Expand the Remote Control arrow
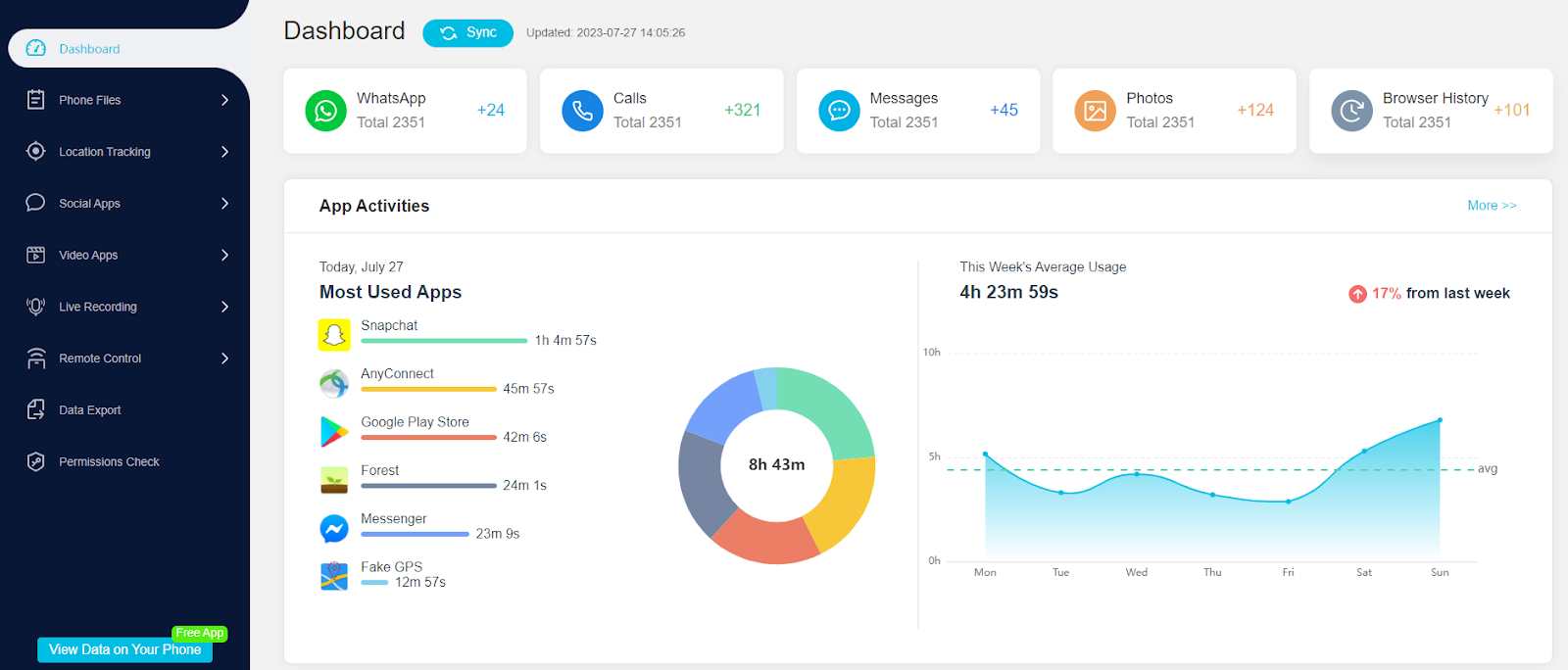 (224, 359)
